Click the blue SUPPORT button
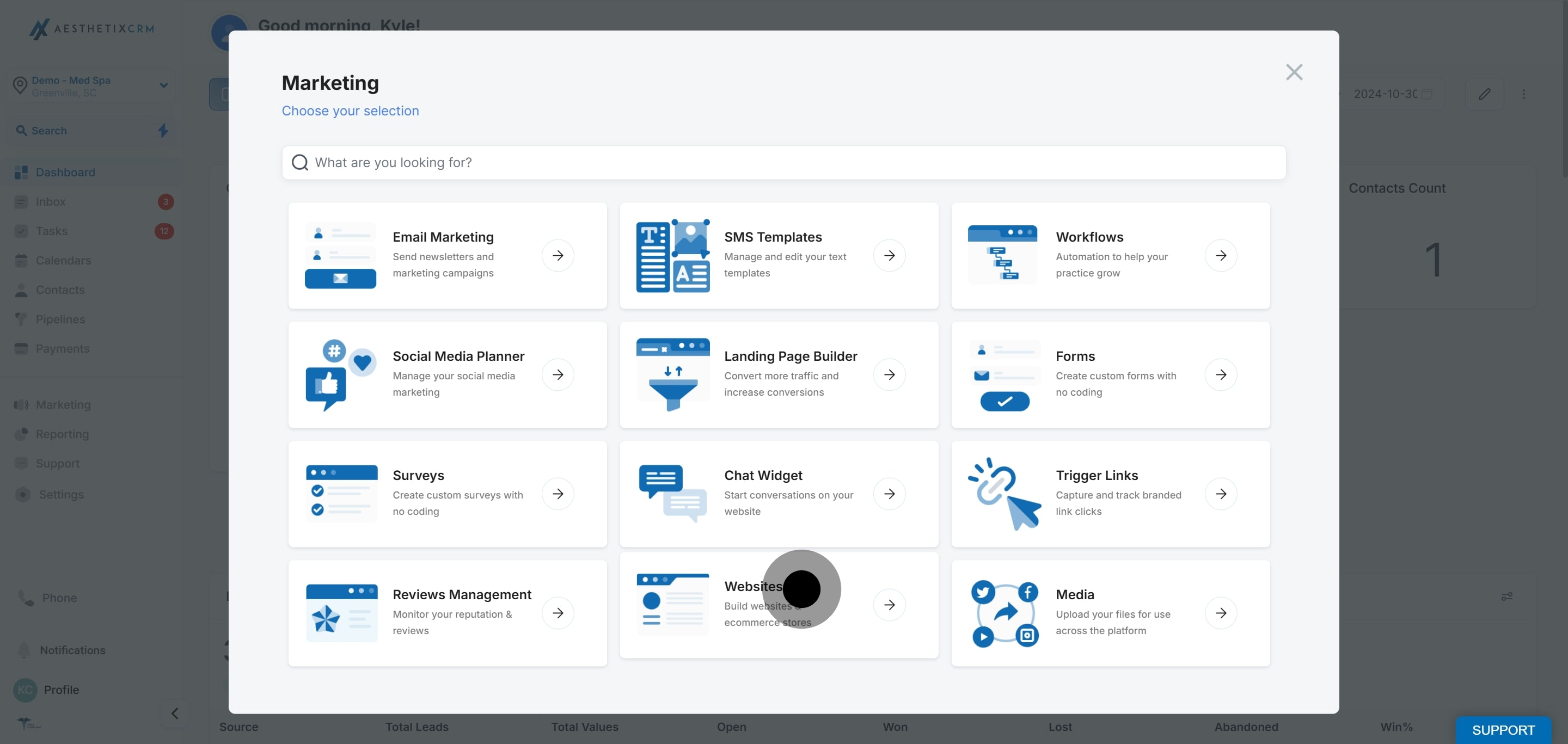The image size is (1568, 744). (x=1503, y=730)
